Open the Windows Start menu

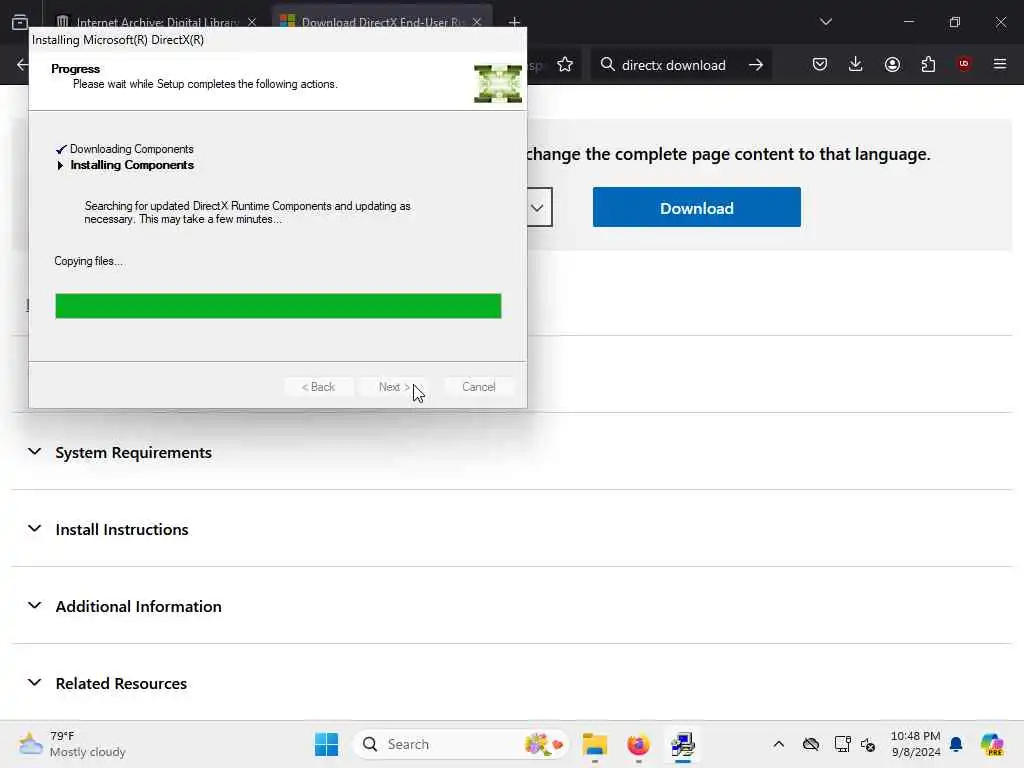pos(327,744)
